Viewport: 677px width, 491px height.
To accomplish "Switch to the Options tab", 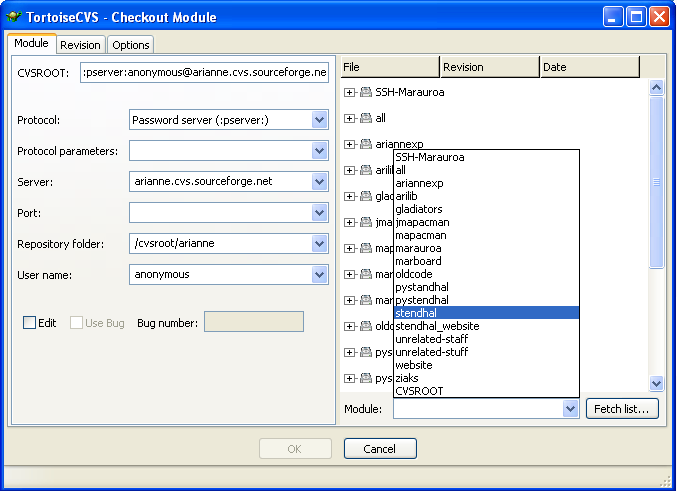I will point(130,45).
